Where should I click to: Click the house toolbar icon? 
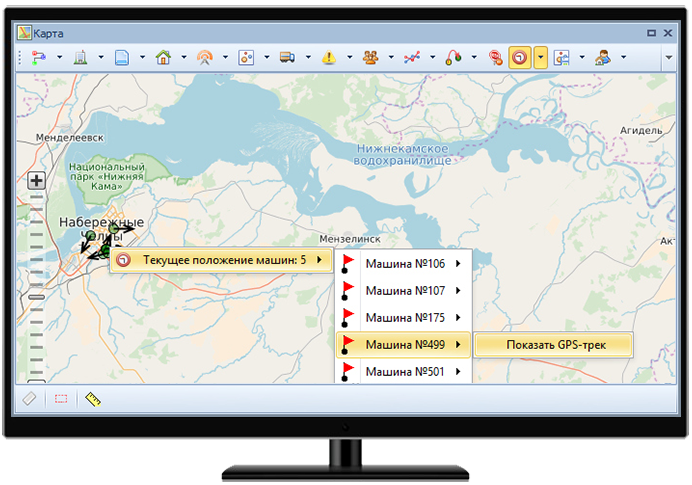coord(163,57)
